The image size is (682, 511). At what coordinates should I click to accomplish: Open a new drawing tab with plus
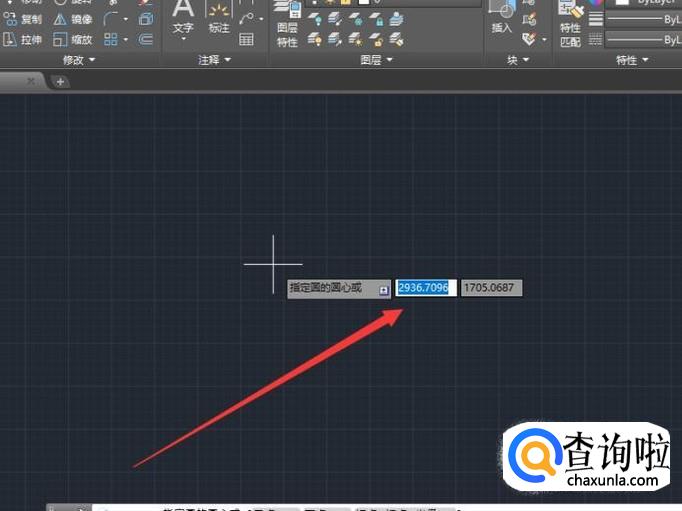click(60, 81)
